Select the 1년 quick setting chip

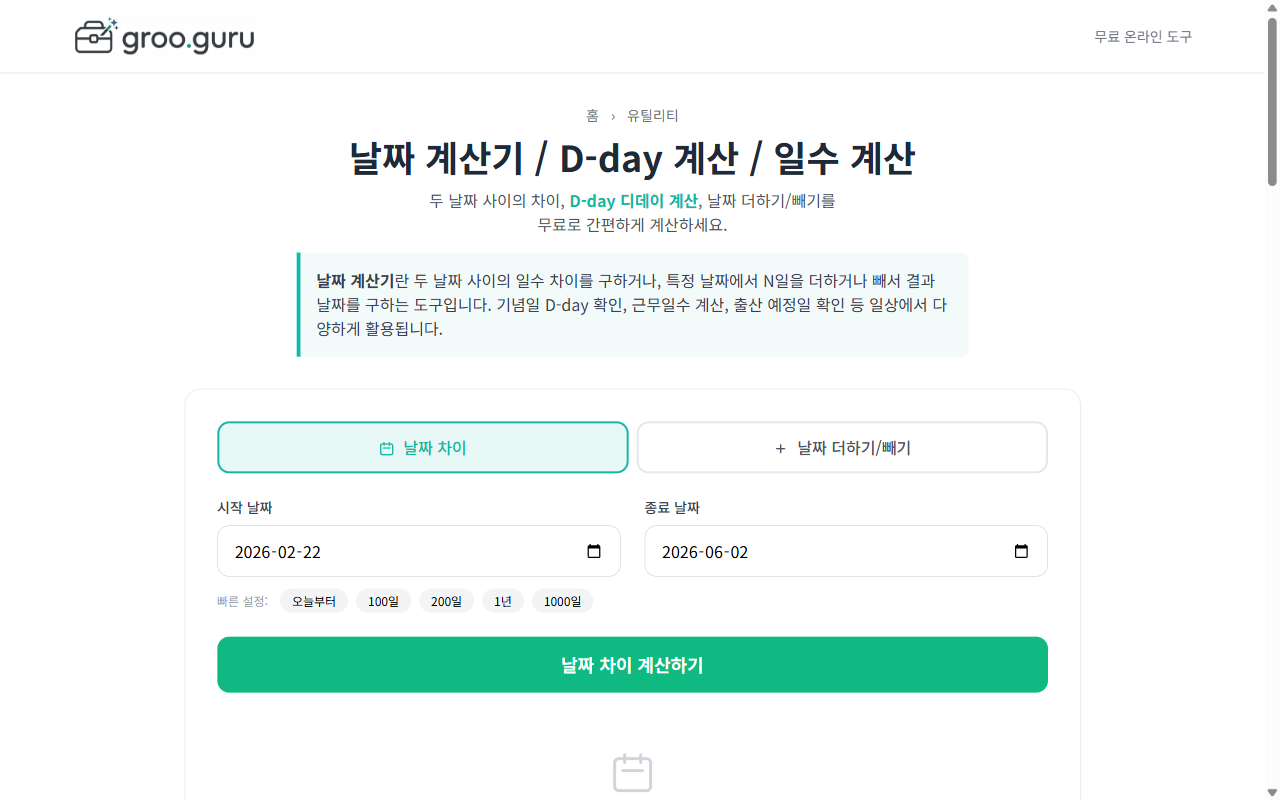click(503, 601)
